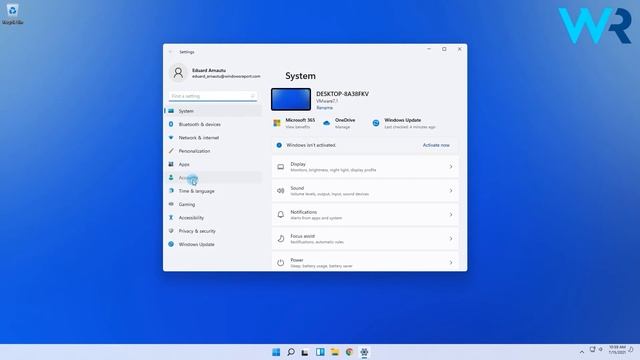Go to the Network & internet section
This screenshot has width=640, height=360.
213,138
